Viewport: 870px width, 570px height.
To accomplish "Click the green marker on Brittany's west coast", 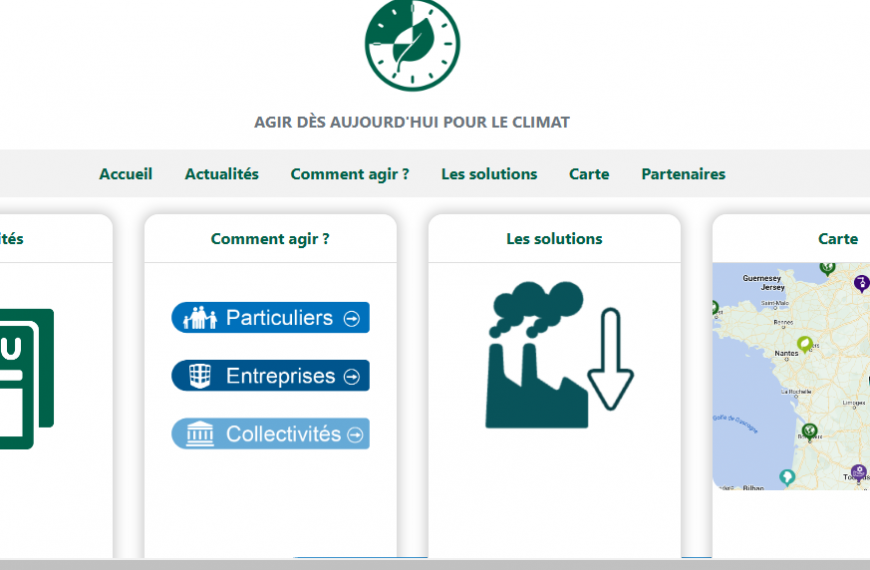I will [715, 308].
